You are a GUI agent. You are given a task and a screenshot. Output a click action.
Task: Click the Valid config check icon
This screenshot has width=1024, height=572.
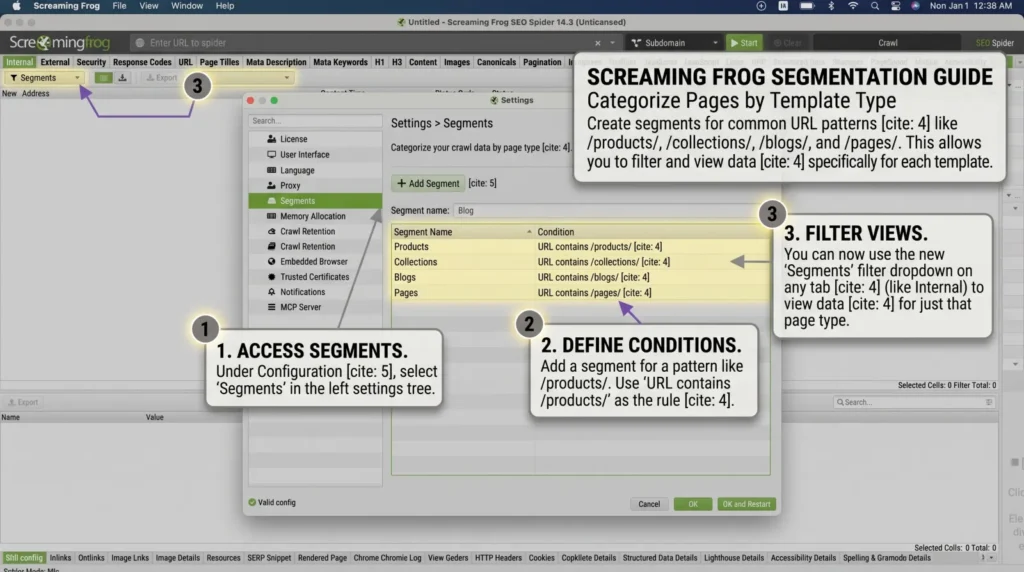click(x=252, y=502)
